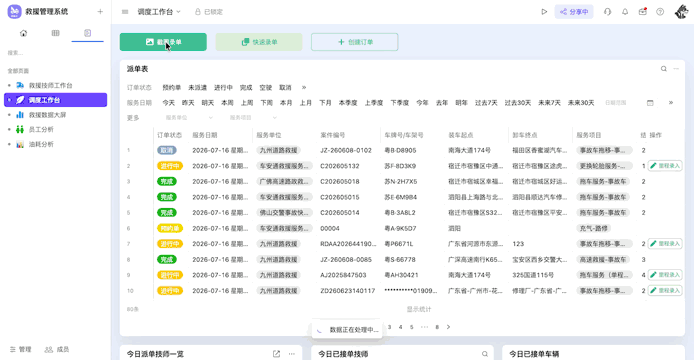
Task: Click the chart icon of 油耗分析
Action: (20, 144)
